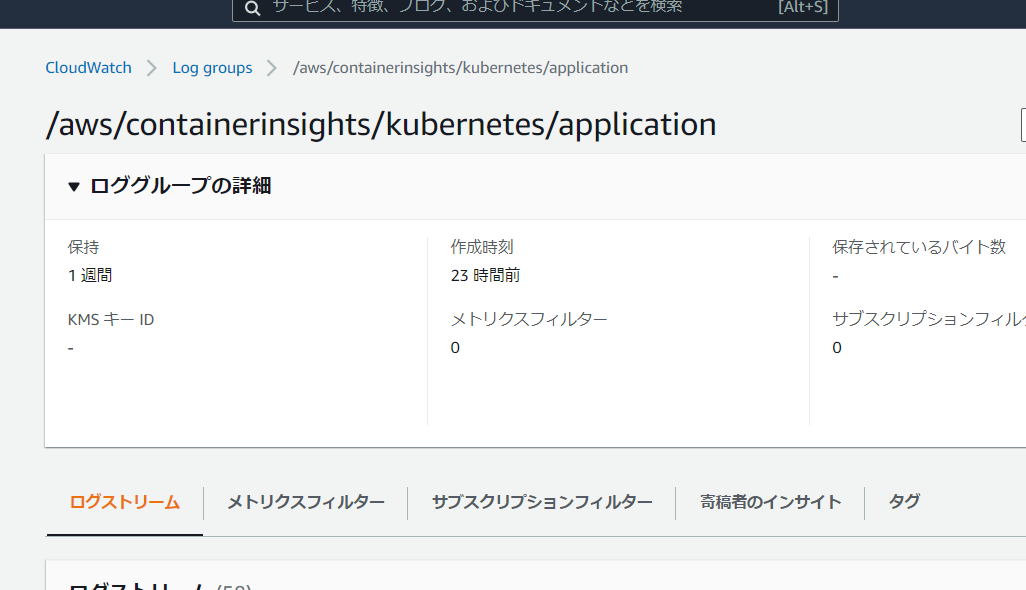The width and height of the screenshot is (1026, 590).
Task: Select the ログストリーム tab
Action: [x=124, y=502]
